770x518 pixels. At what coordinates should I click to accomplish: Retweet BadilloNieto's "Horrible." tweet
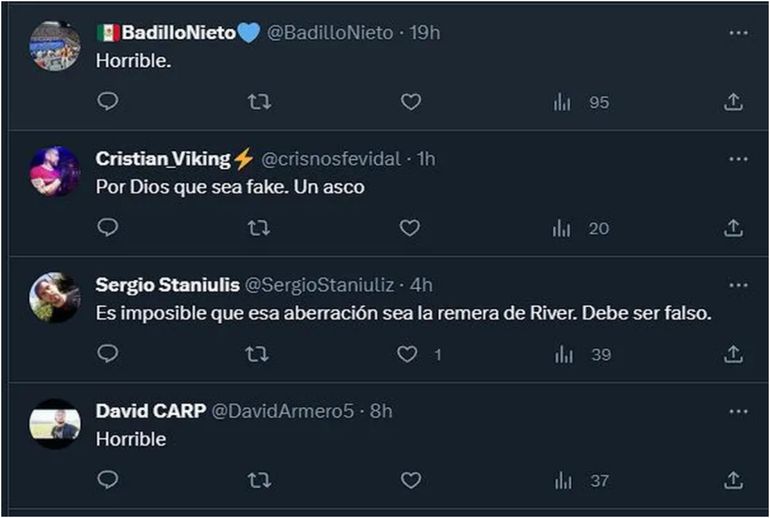[x=259, y=101]
